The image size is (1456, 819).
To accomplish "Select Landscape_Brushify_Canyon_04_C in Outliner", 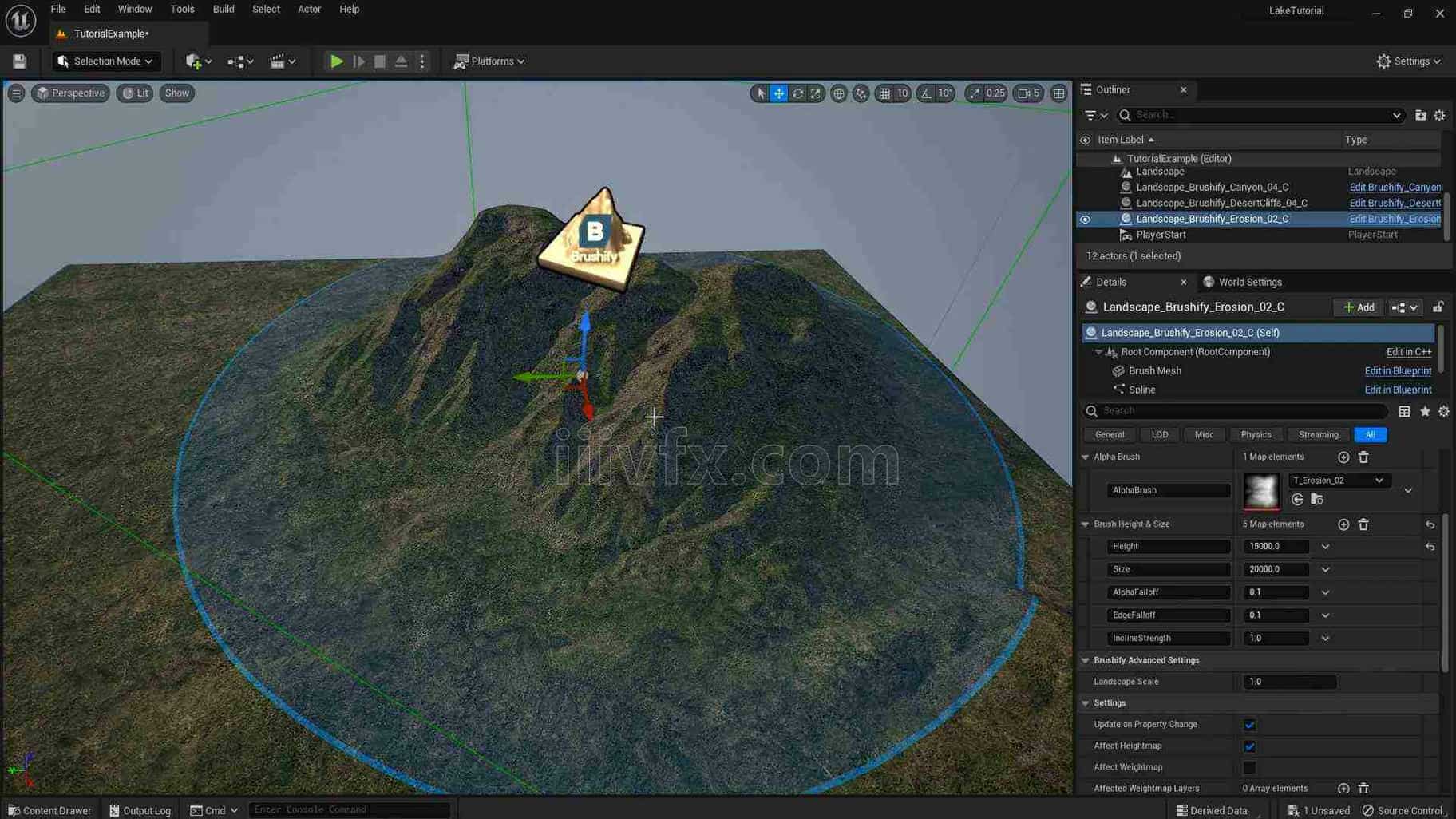I will (x=1212, y=188).
